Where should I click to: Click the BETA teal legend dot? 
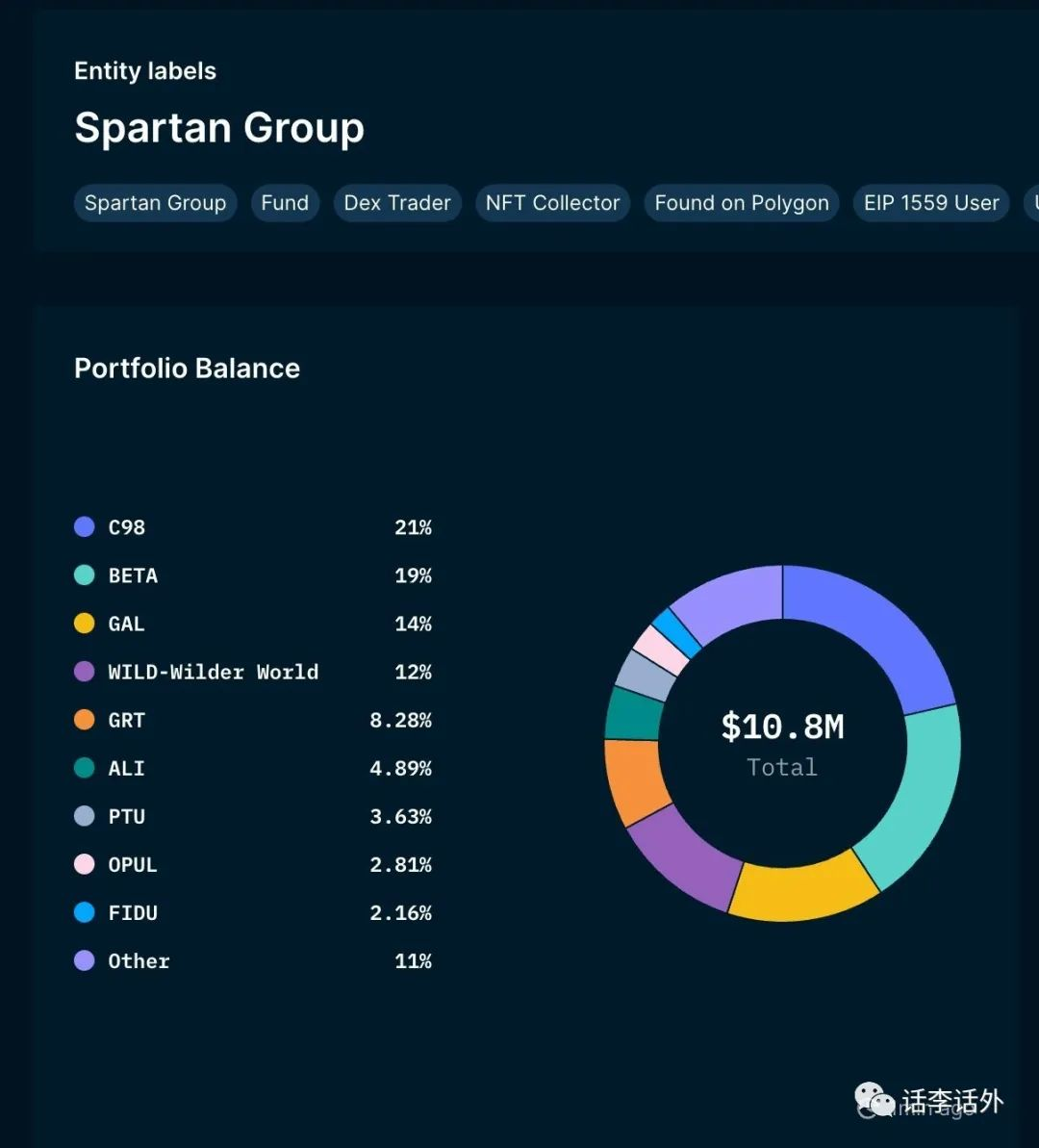(x=85, y=575)
